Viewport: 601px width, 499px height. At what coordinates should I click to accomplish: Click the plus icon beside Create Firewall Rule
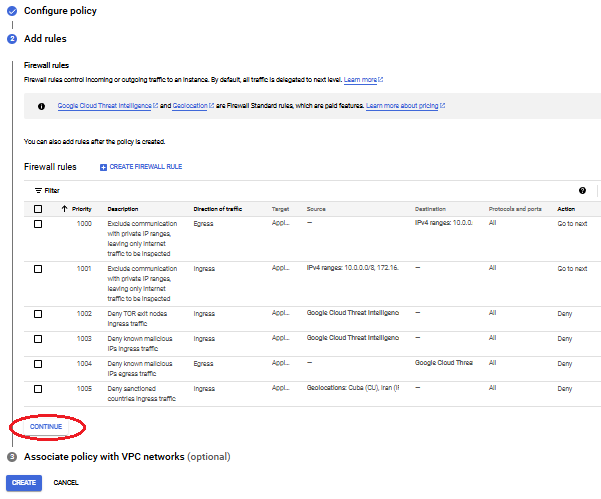(x=102, y=166)
